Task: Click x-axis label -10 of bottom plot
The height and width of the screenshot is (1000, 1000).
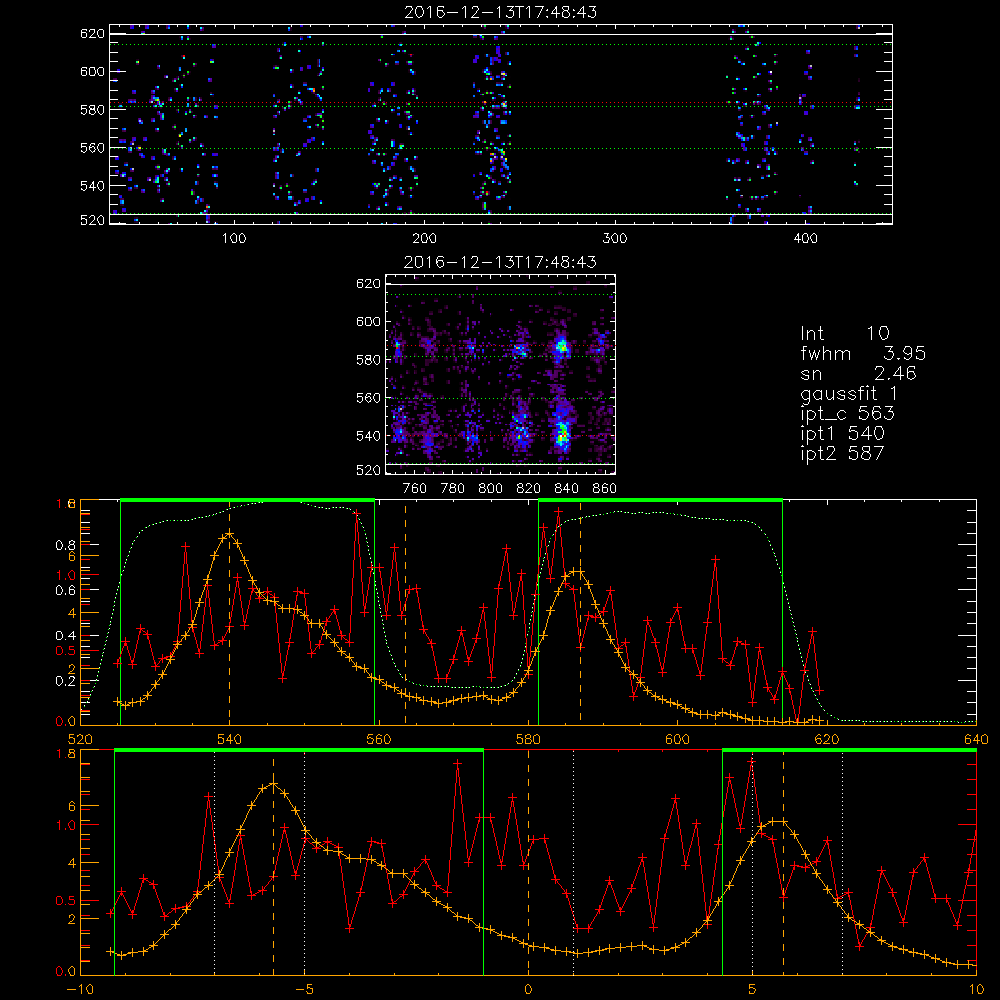Action: (80, 990)
